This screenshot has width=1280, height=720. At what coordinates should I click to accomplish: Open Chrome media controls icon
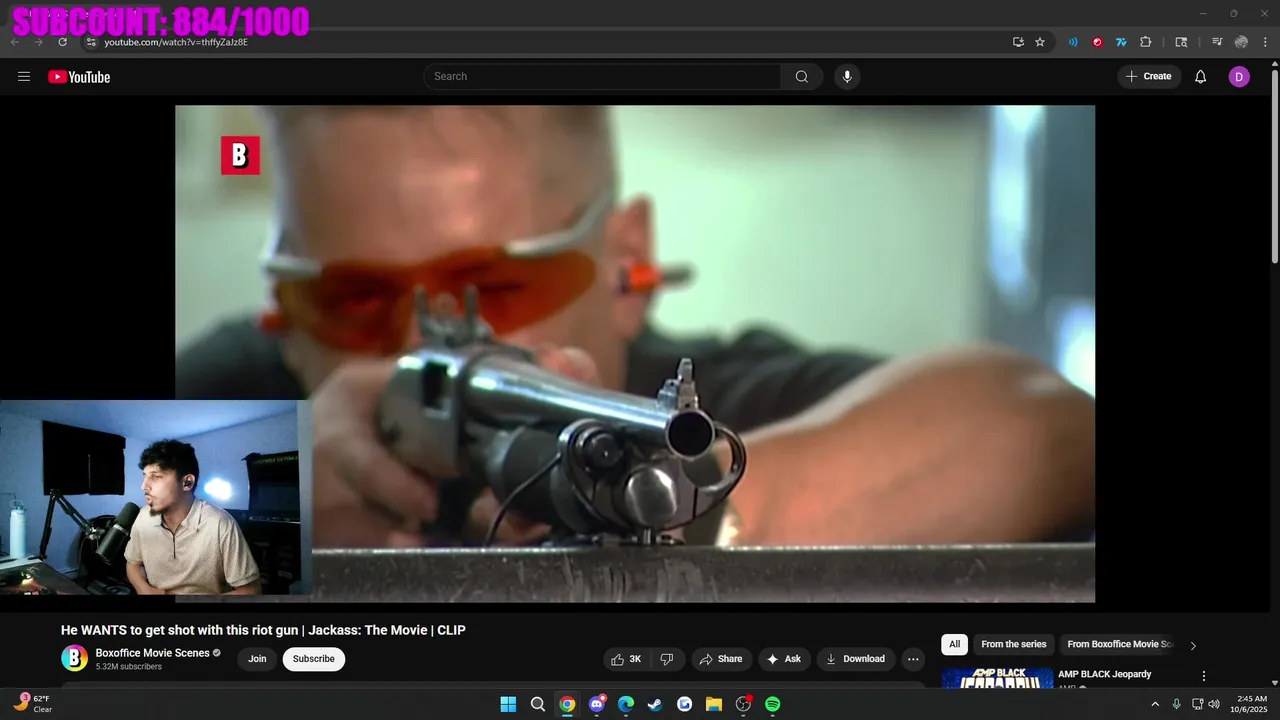click(1217, 42)
